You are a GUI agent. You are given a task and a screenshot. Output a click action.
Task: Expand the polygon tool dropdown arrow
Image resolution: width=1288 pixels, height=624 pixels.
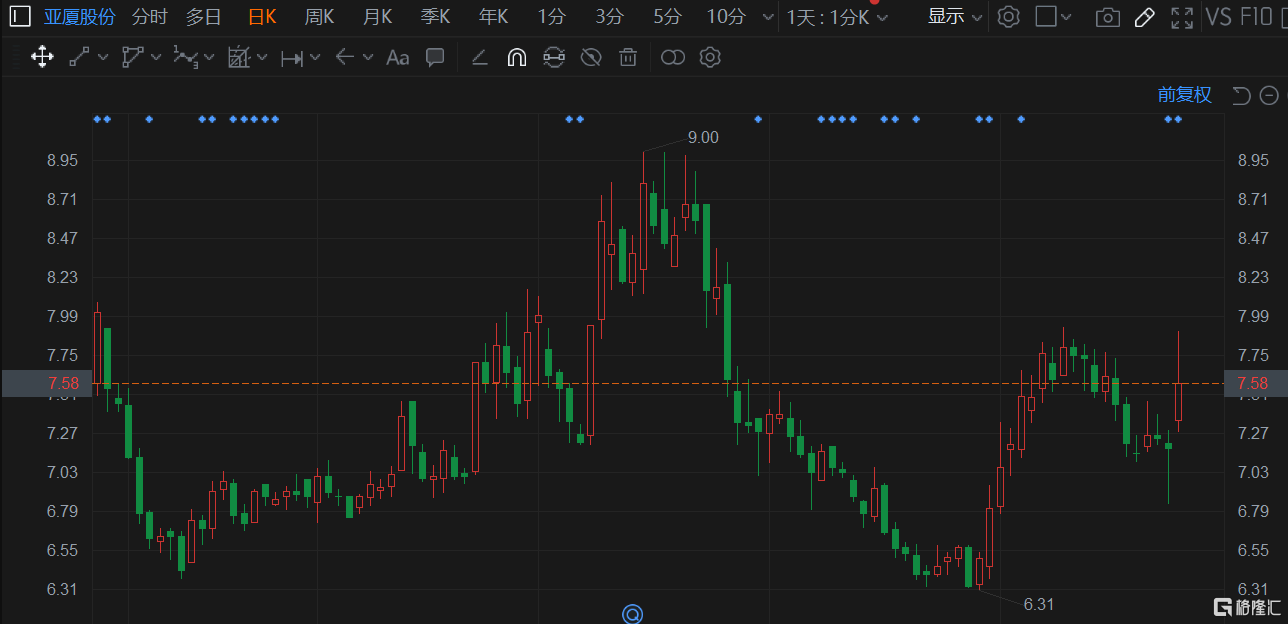point(156,57)
